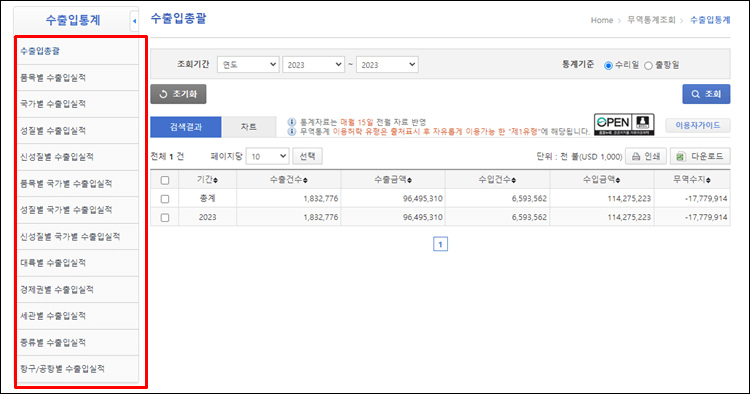This screenshot has height=394, width=750.
Task: Select the 수리일 radio button
Action: pos(608,66)
